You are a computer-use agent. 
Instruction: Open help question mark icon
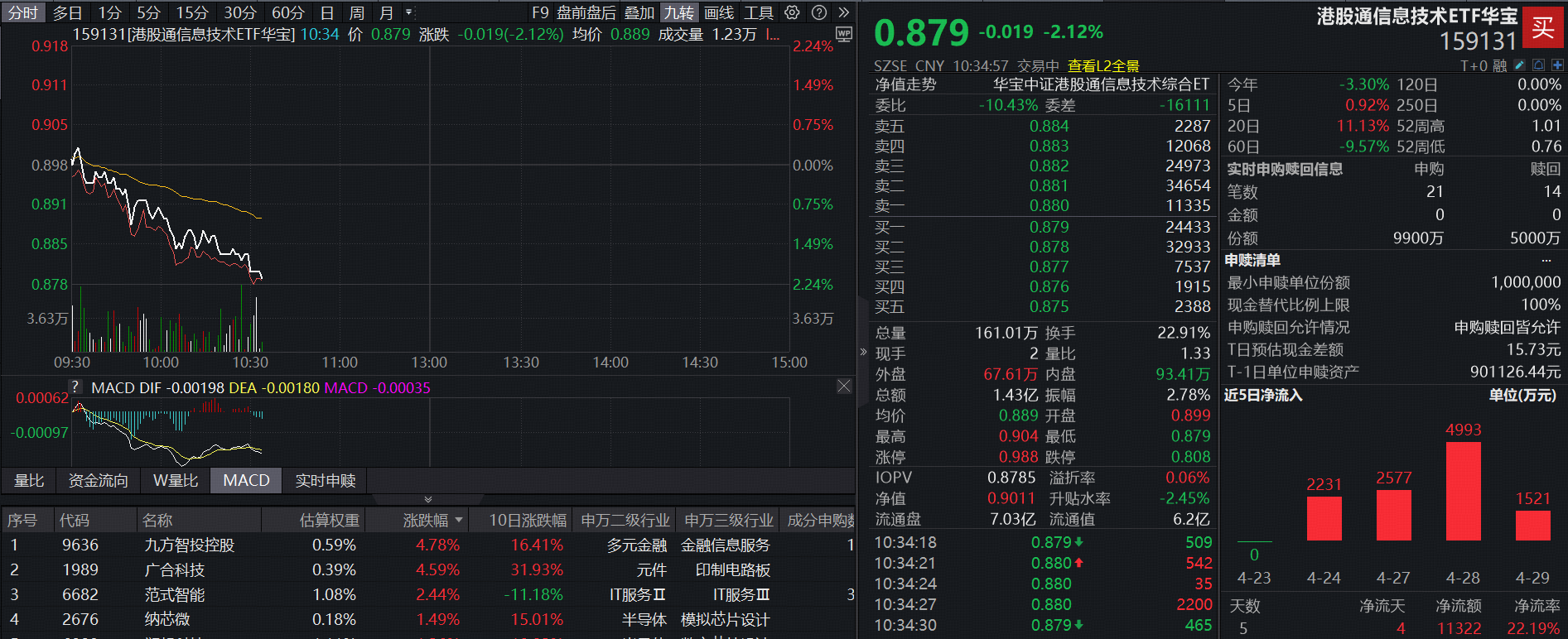819,12
